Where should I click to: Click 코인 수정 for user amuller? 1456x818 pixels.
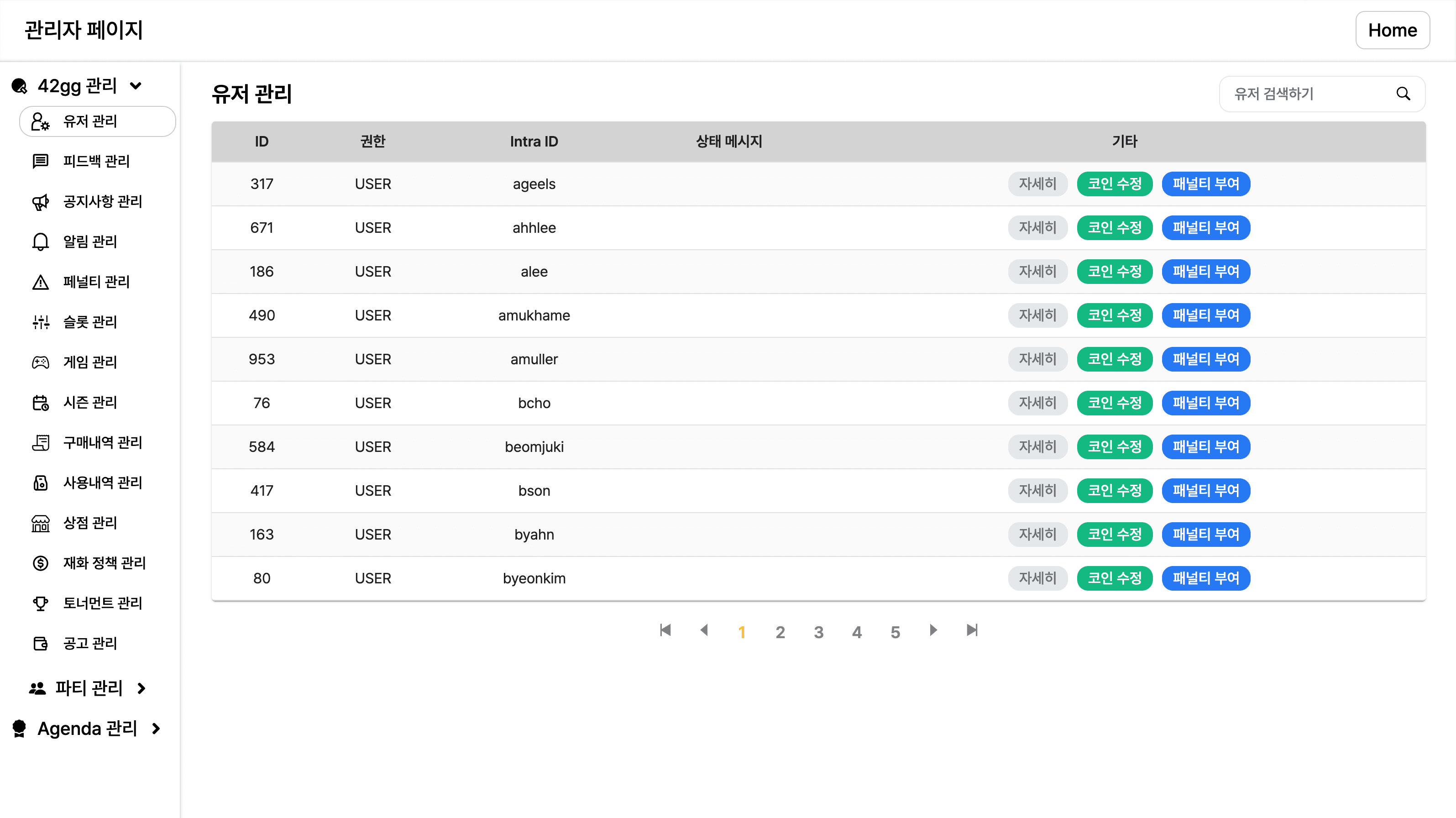tap(1115, 359)
